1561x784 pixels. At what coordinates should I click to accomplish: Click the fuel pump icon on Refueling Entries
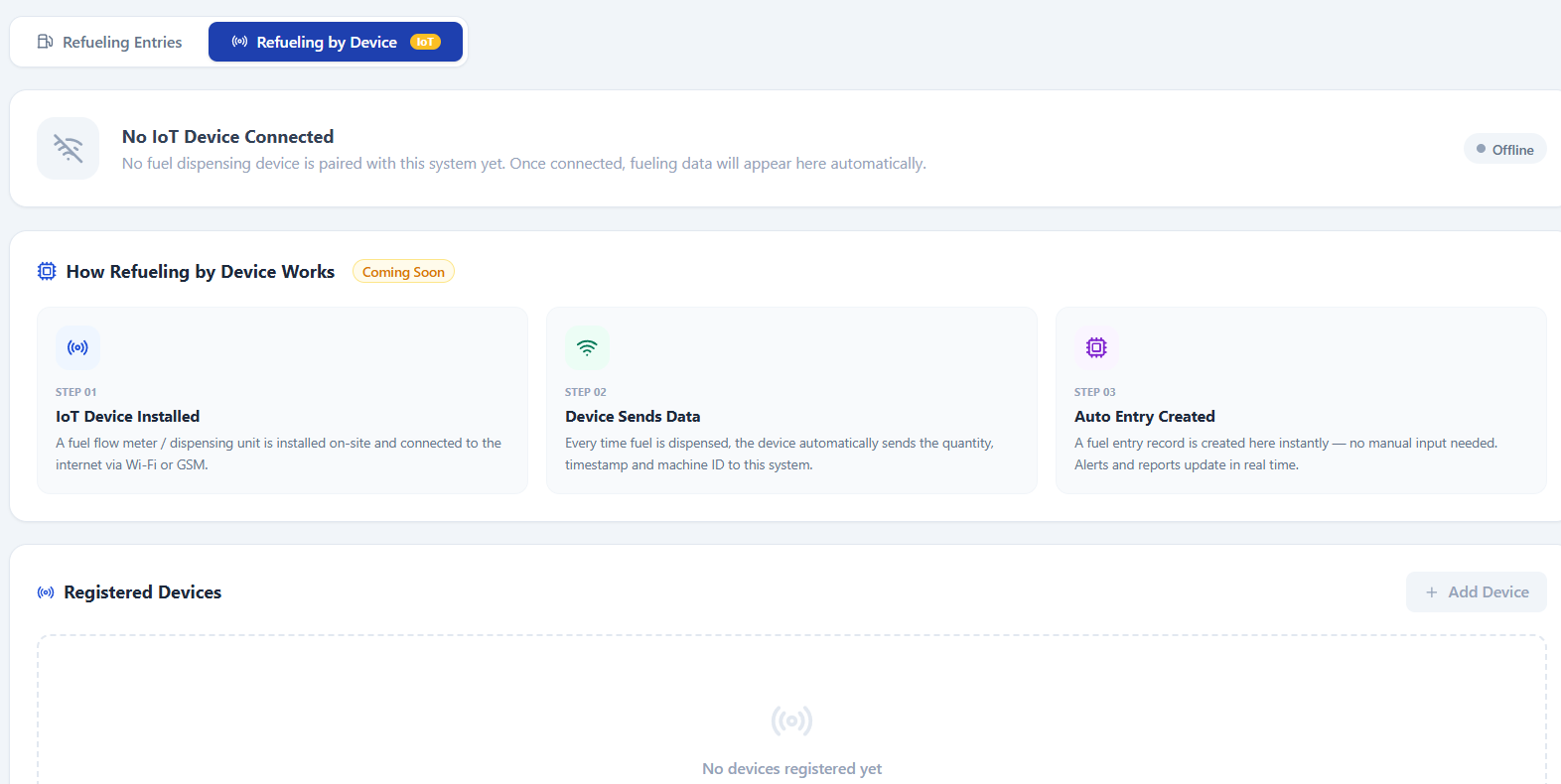coord(45,42)
